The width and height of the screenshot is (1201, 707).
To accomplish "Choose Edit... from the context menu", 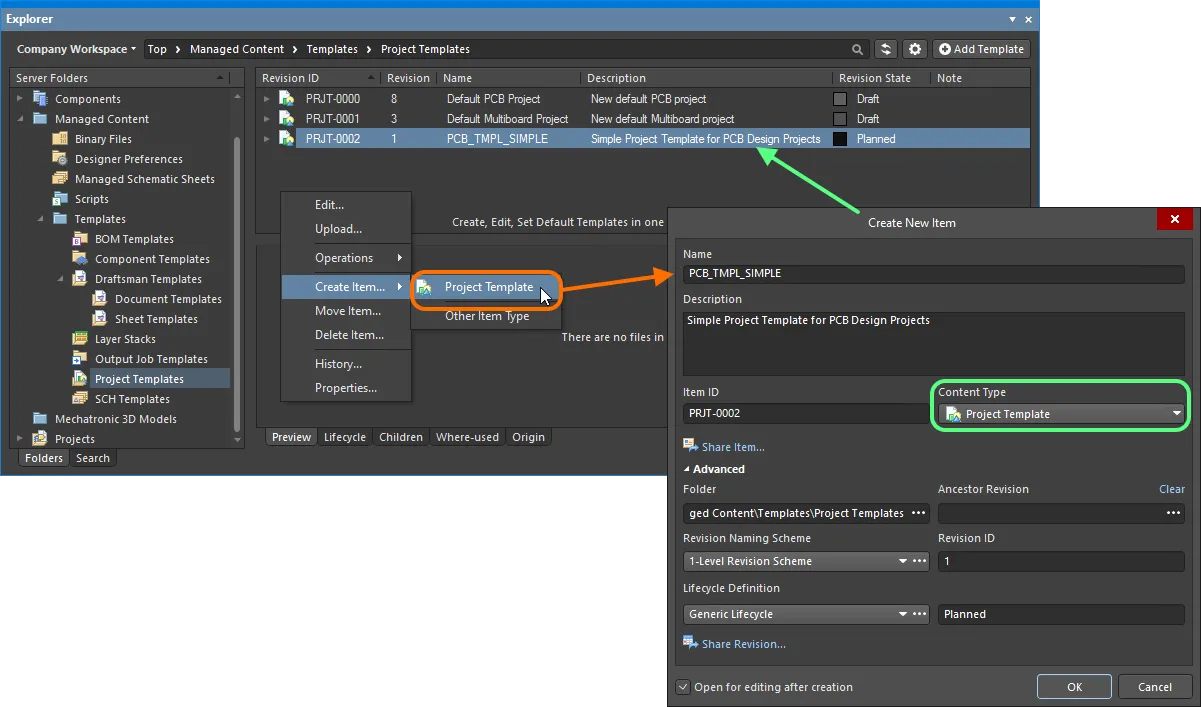I will click(346, 205).
